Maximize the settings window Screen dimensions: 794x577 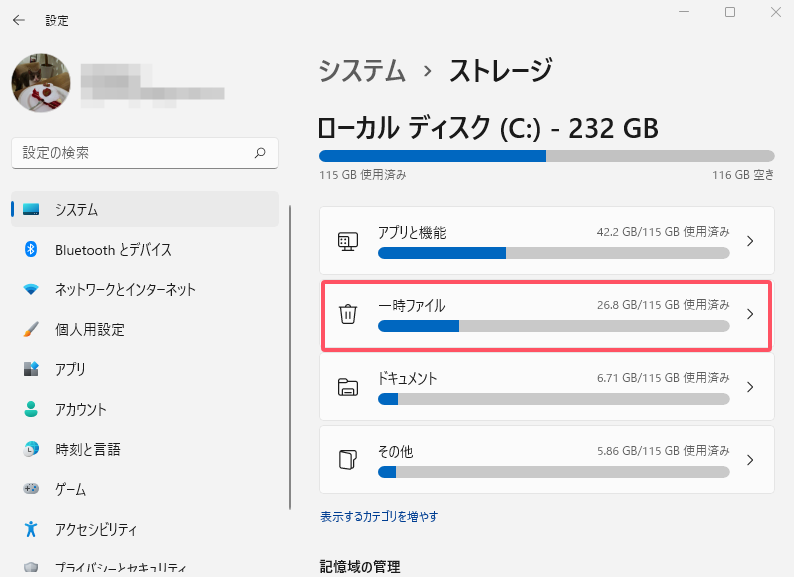click(730, 12)
